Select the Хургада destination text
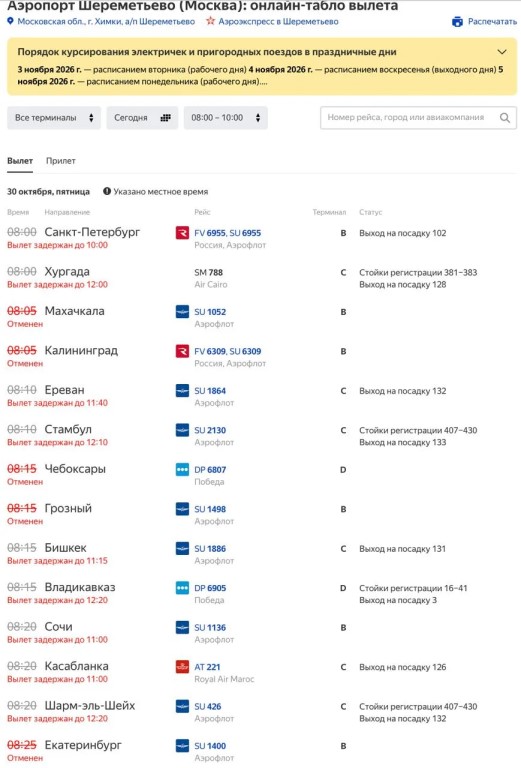The image size is (521, 768). (67, 272)
